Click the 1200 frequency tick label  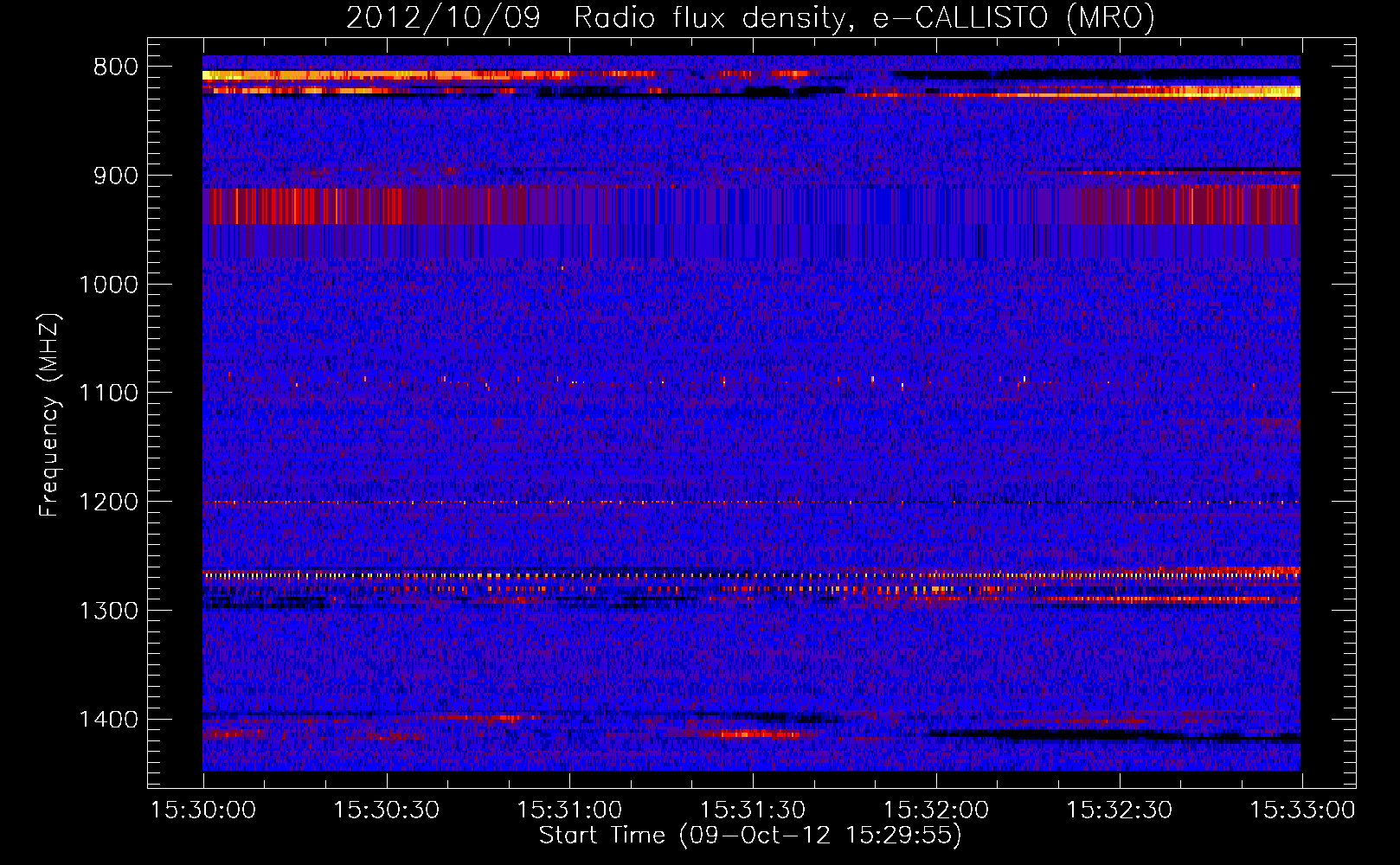pos(108,503)
